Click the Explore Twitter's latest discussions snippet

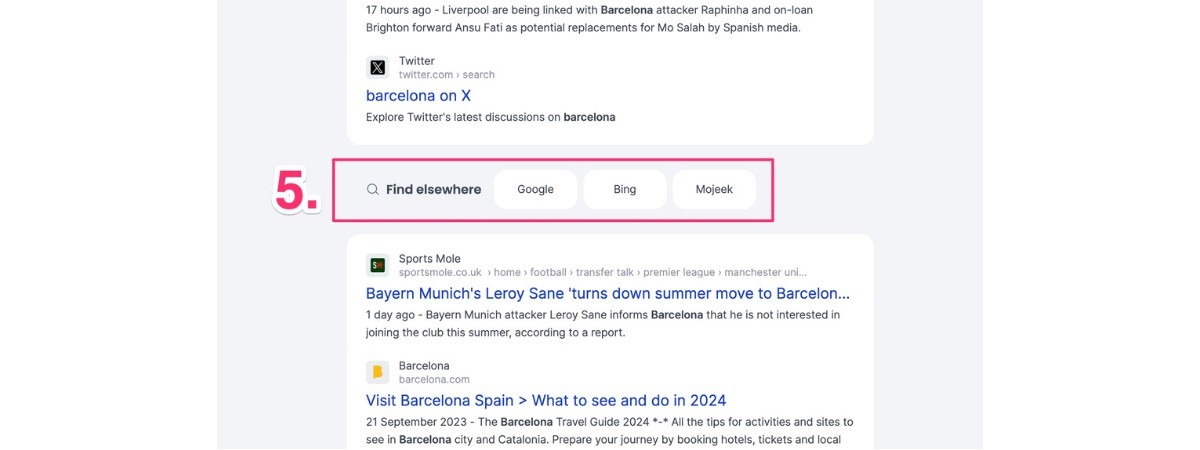click(490, 117)
